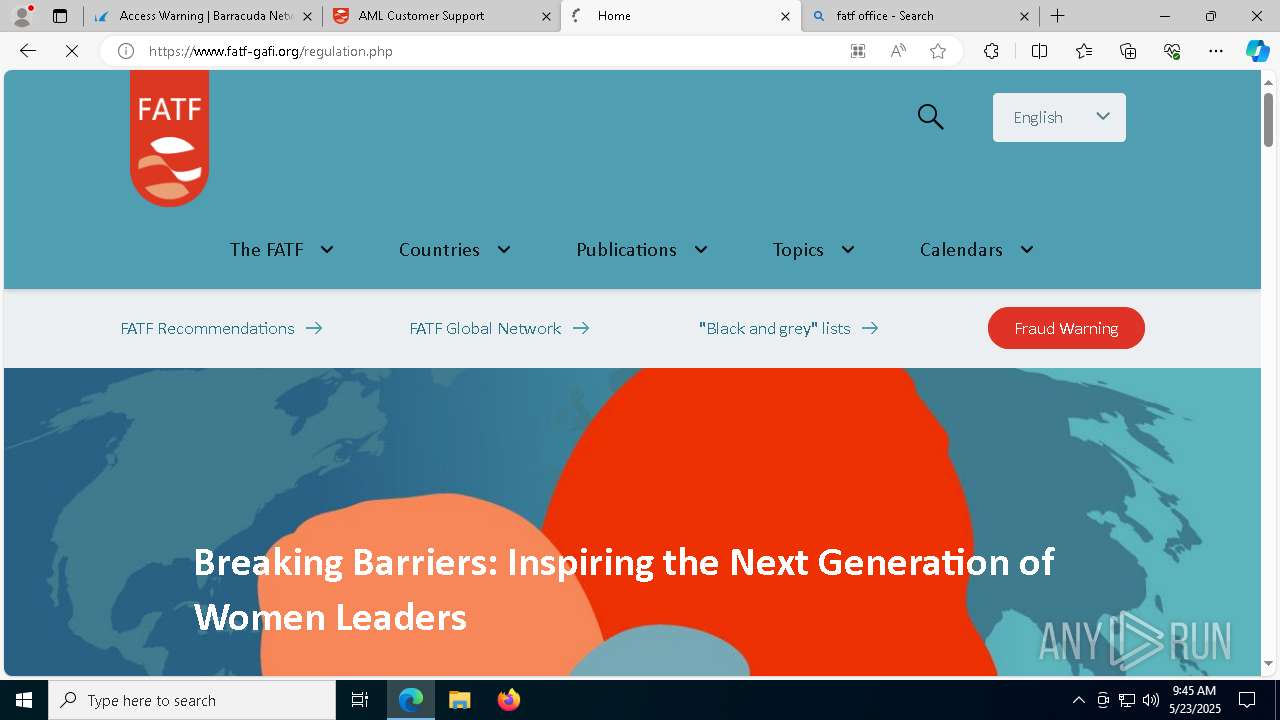Toggle Split screen view icon
Image resolution: width=1280 pixels, height=720 pixels.
1039,51
